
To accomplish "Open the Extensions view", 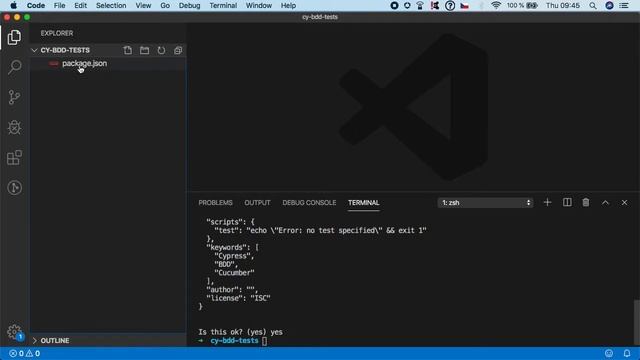I will point(14,158).
